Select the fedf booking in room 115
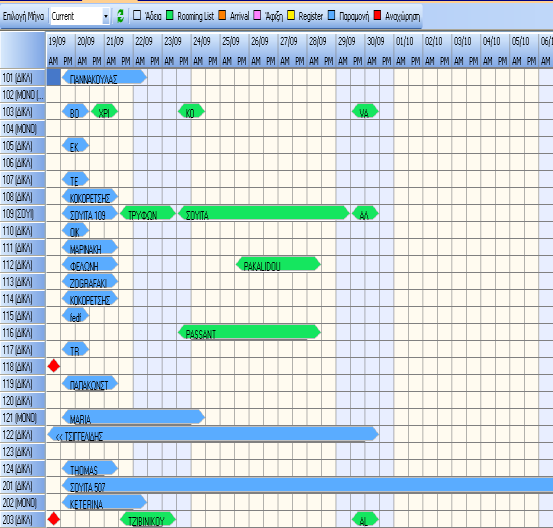The width and height of the screenshot is (553, 528). point(75,315)
